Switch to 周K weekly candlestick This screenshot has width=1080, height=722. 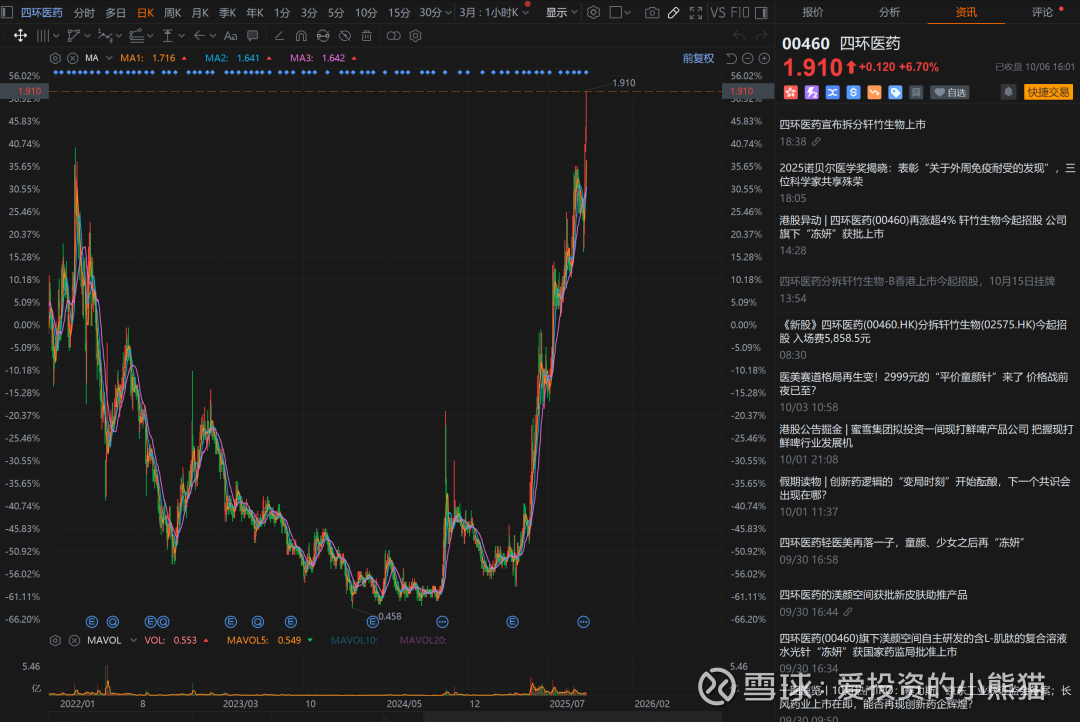[x=173, y=12]
